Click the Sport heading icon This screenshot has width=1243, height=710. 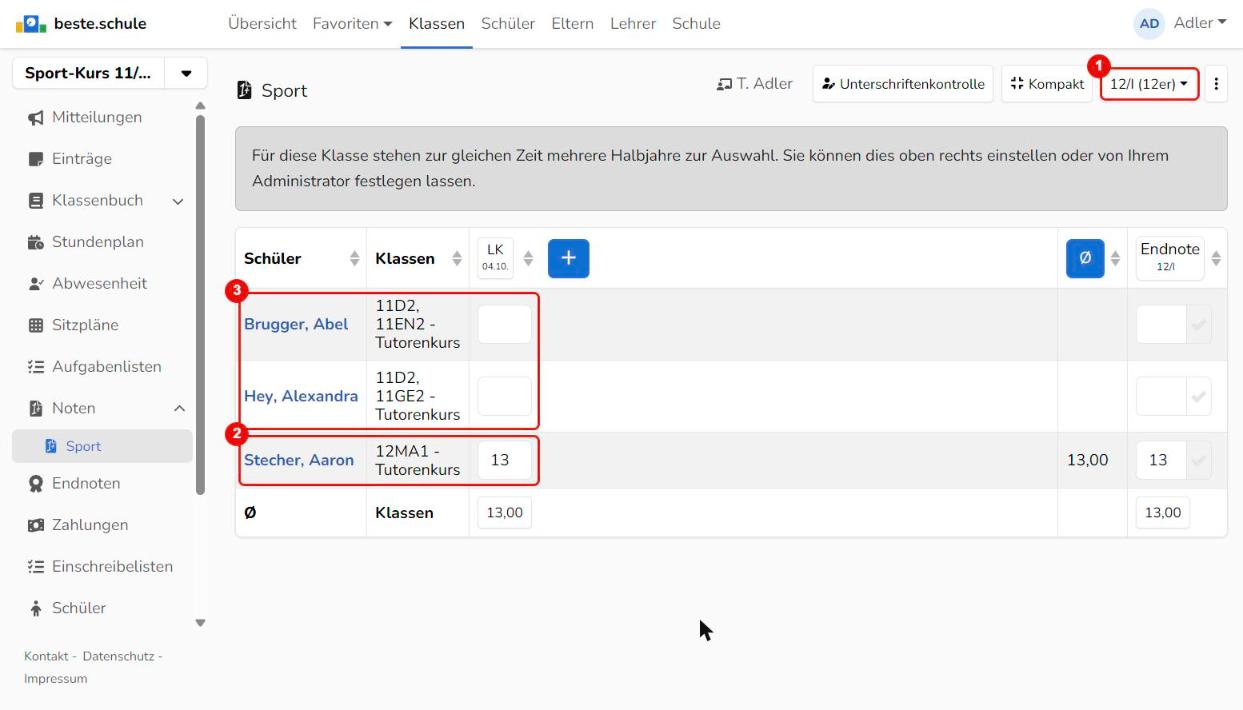[244, 91]
